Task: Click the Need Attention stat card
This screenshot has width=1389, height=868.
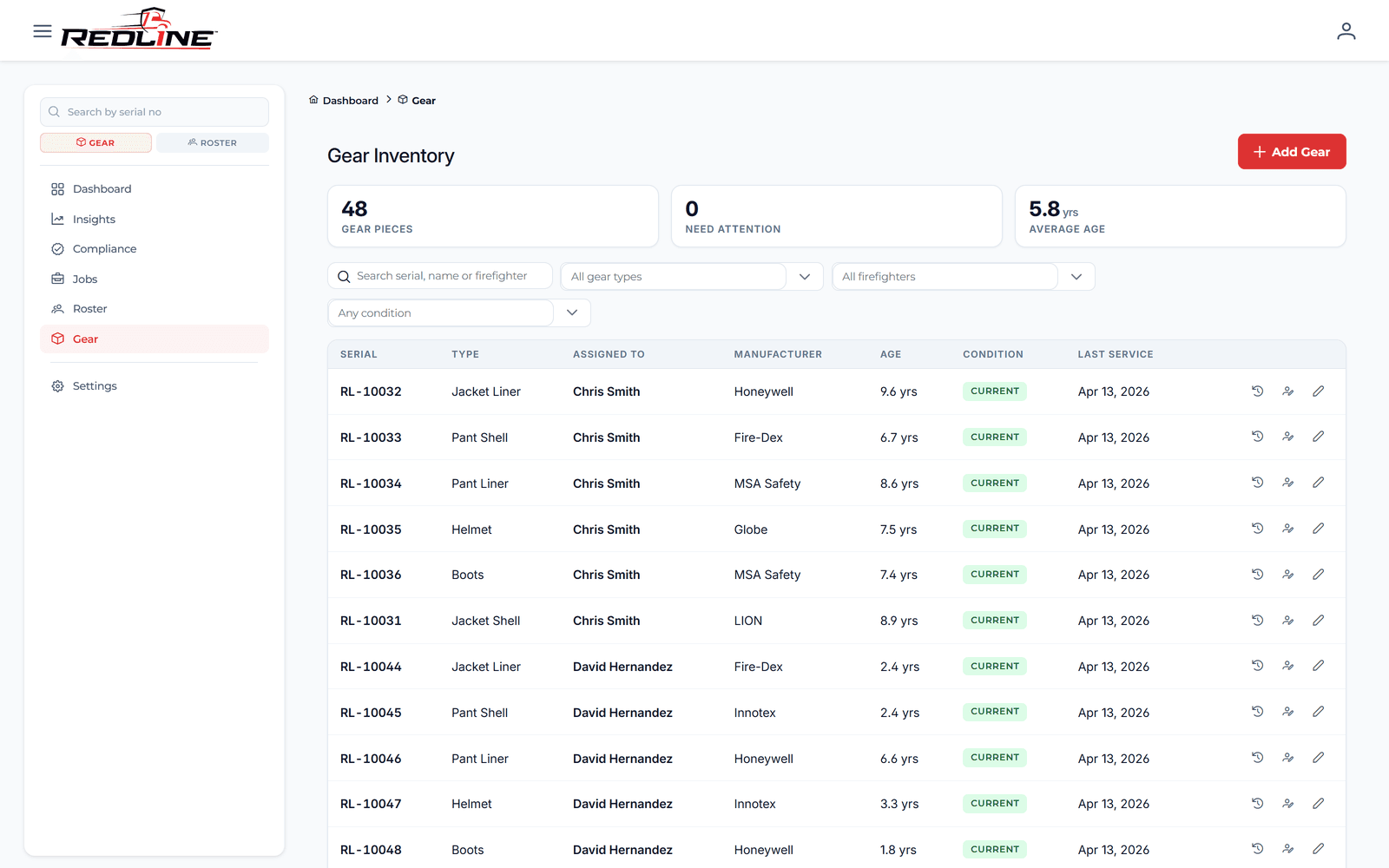Action: pos(837,216)
